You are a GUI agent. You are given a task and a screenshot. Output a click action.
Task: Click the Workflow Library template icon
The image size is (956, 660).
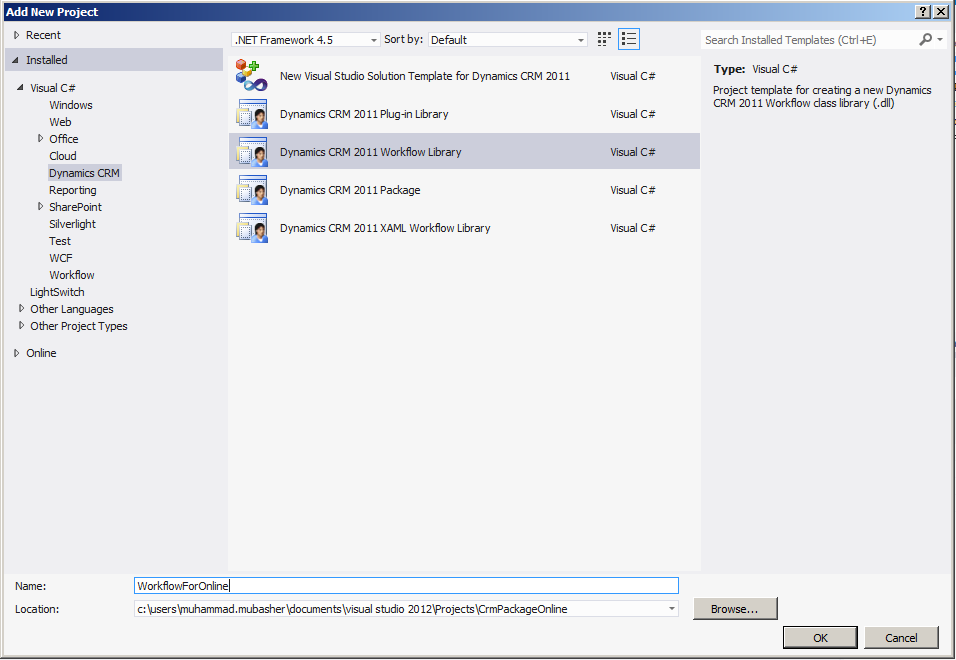coord(252,152)
